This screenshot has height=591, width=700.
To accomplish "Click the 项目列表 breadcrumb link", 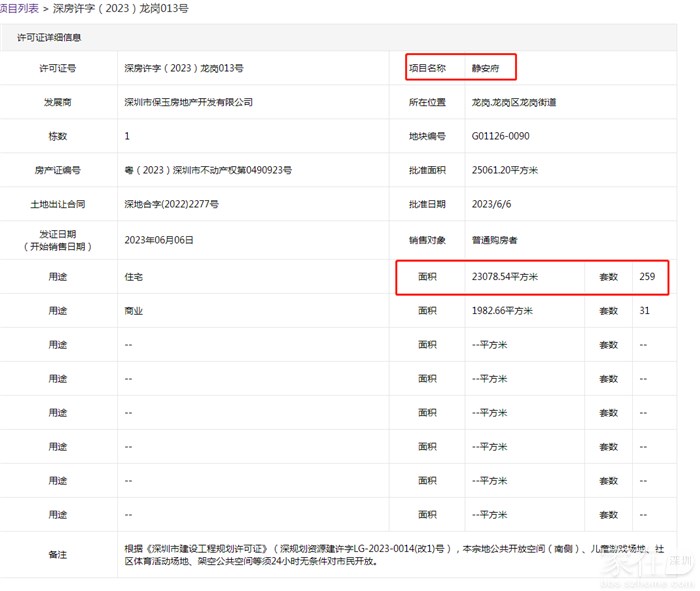I will [20, 8].
